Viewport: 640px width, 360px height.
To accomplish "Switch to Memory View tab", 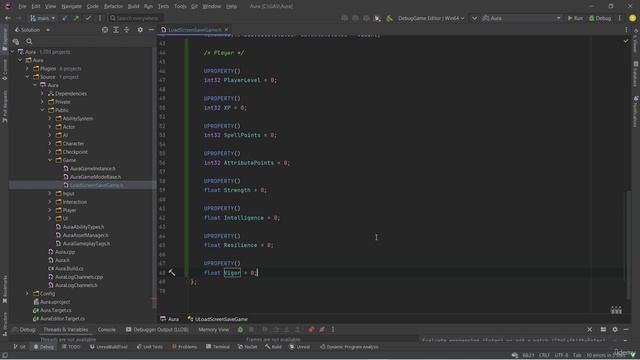I will 213,330.
